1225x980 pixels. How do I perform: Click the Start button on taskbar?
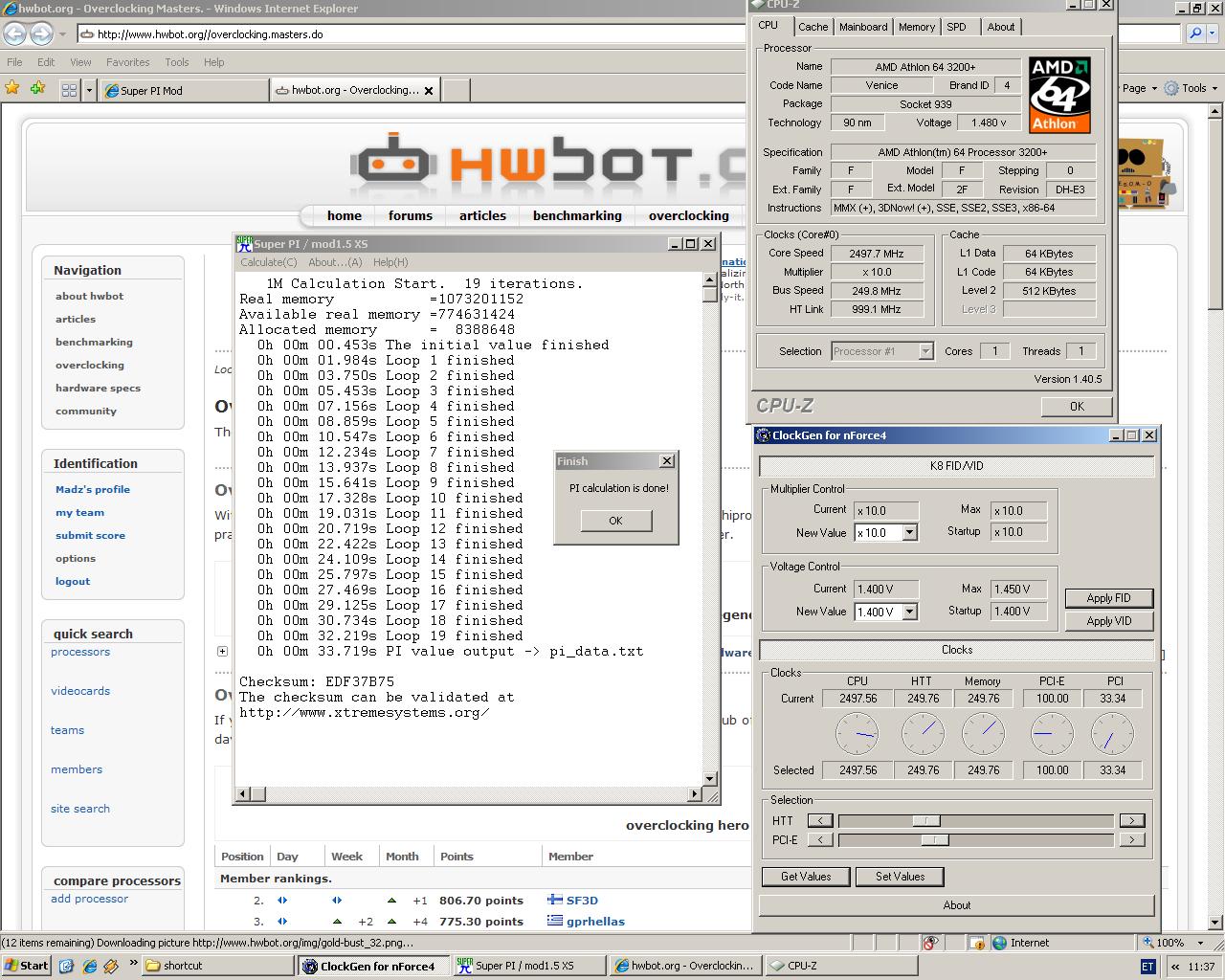[26, 966]
